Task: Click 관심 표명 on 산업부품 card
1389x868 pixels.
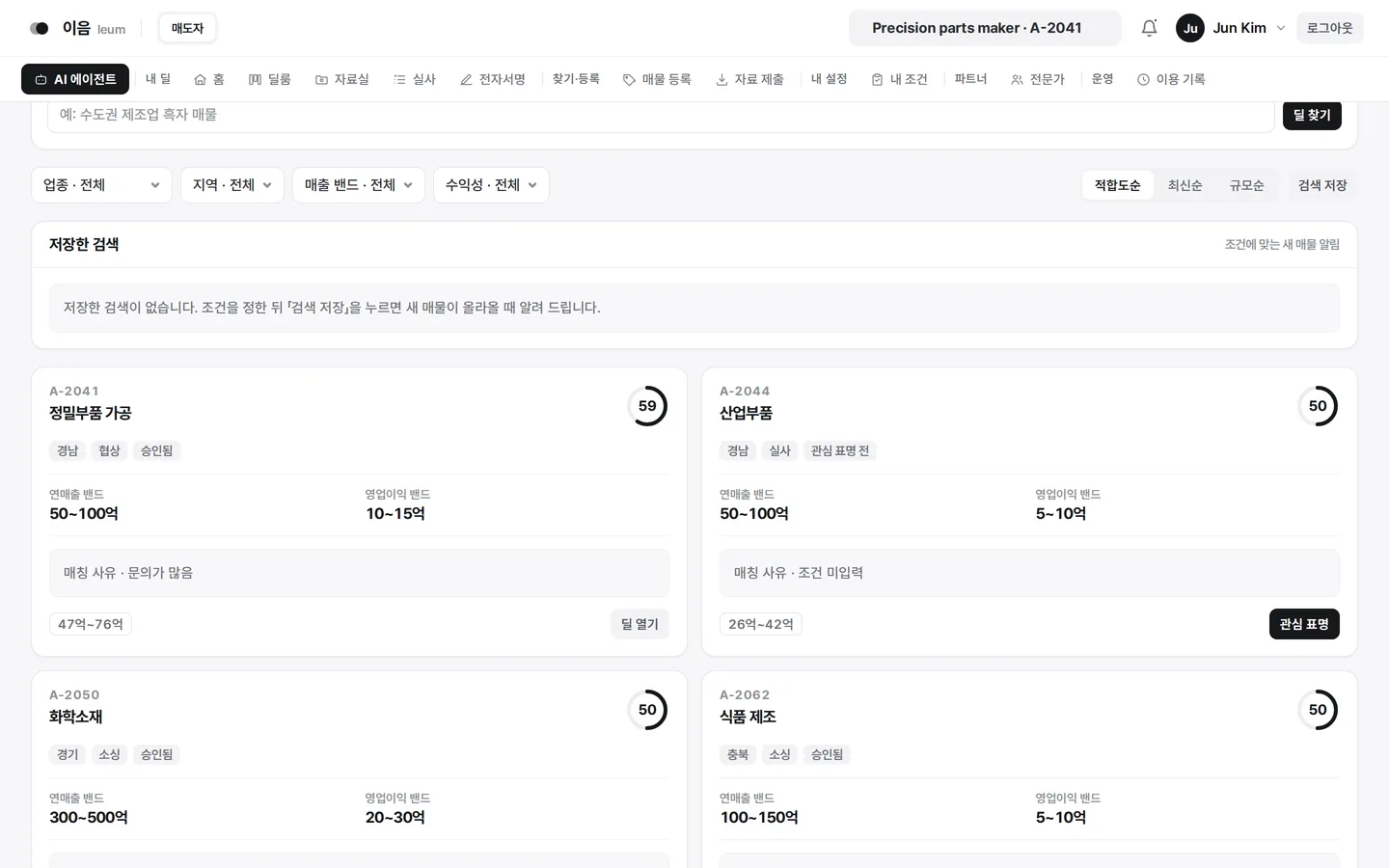Action: pyautogui.click(x=1304, y=624)
